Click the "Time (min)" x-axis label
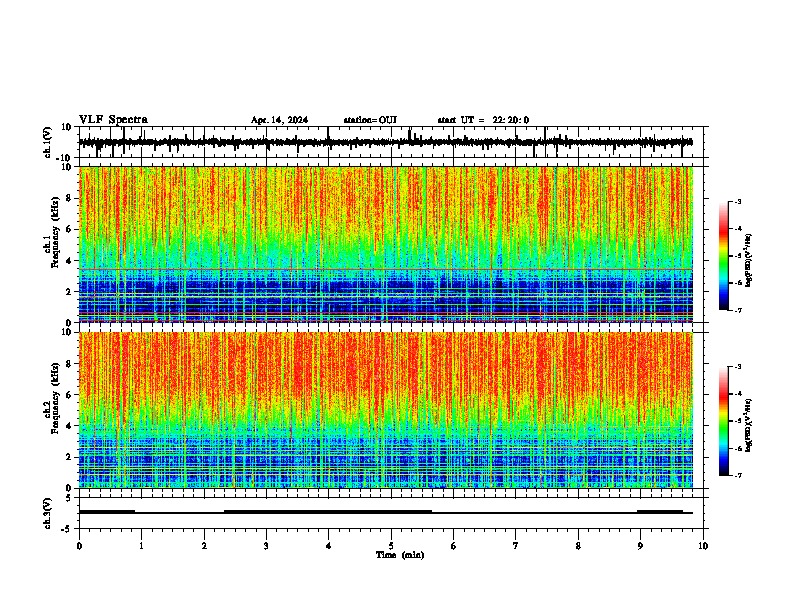The width and height of the screenshot is (792, 612). (x=400, y=555)
